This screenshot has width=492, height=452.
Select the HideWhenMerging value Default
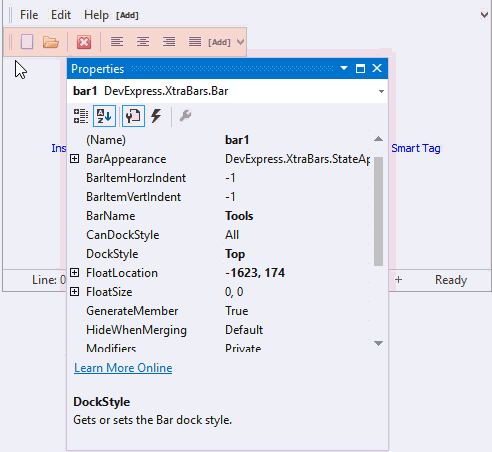[x=244, y=330]
